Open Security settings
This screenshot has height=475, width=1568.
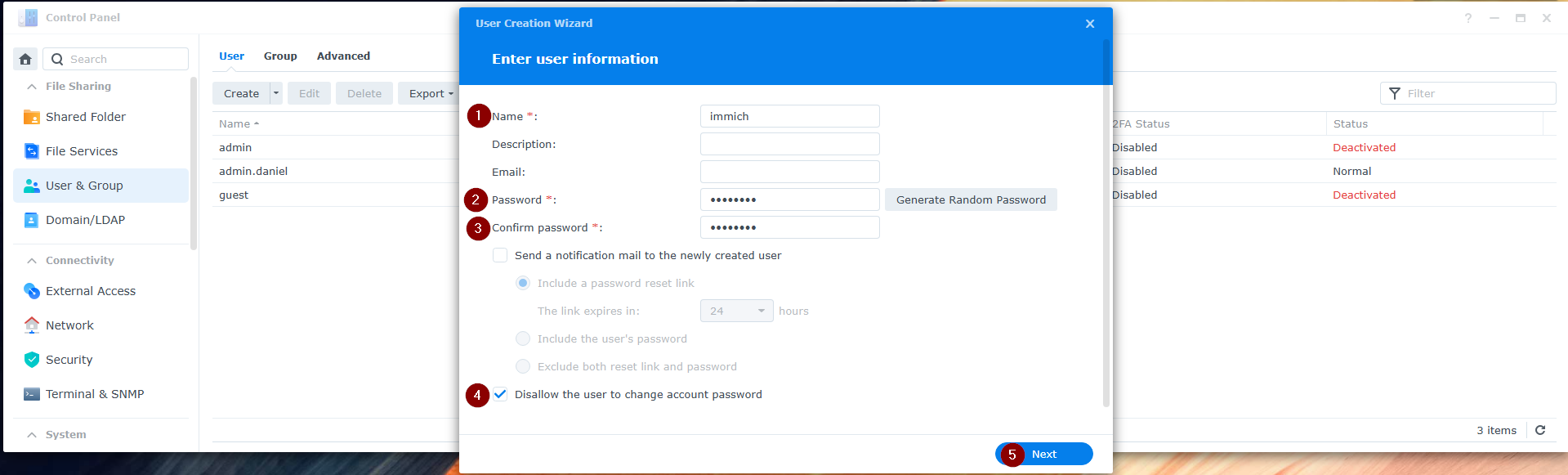(69, 360)
